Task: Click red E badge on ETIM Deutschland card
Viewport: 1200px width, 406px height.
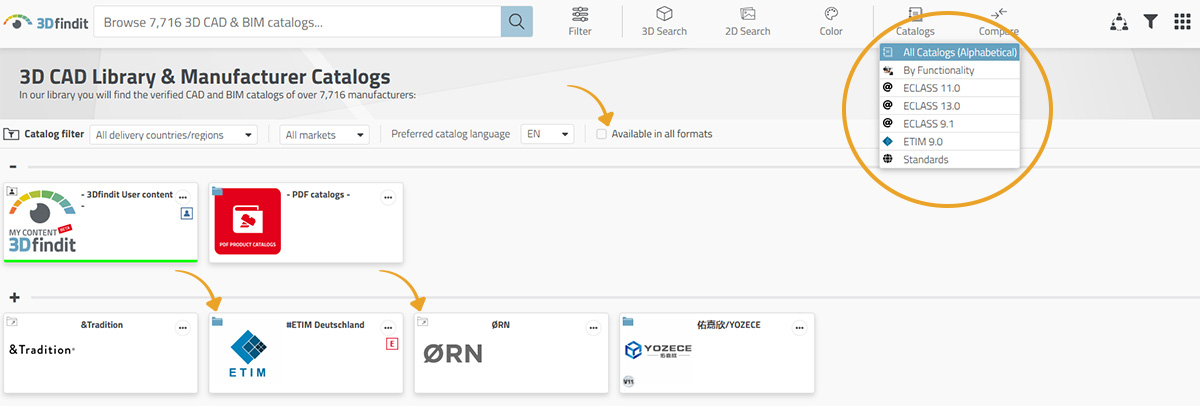Action: (391, 345)
